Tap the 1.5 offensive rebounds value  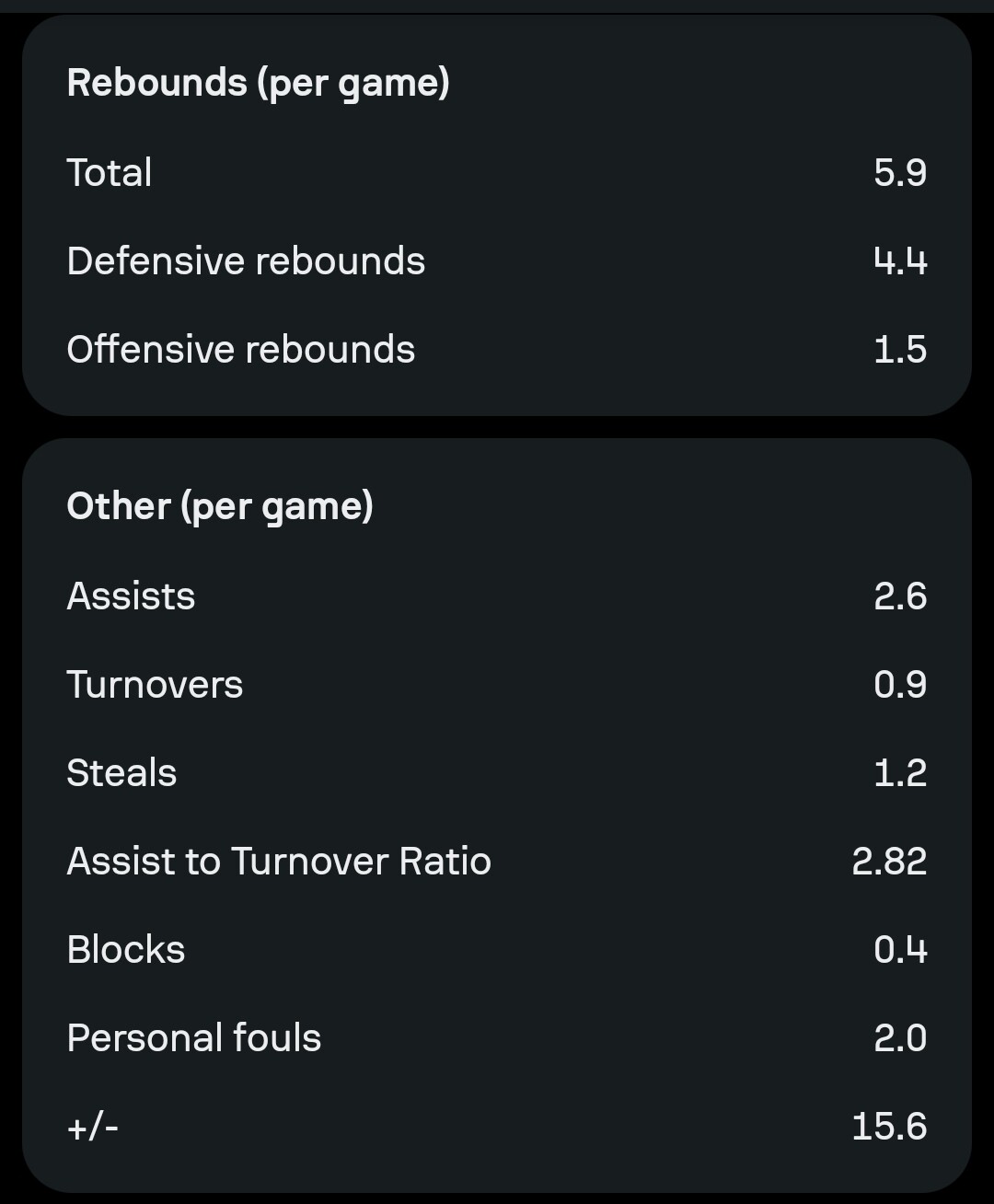click(x=899, y=349)
